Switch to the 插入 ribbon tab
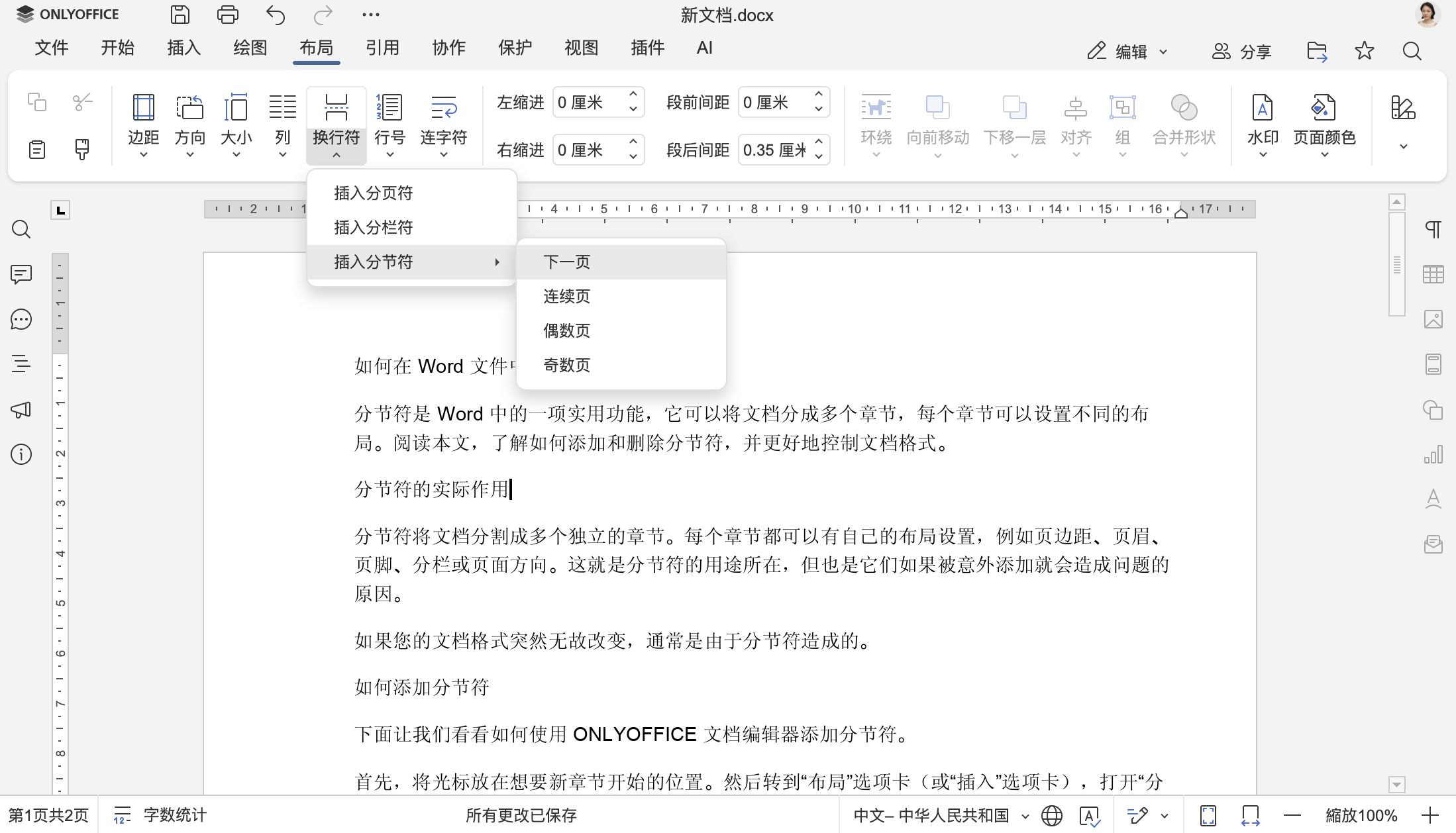 (x=183, y=47)
